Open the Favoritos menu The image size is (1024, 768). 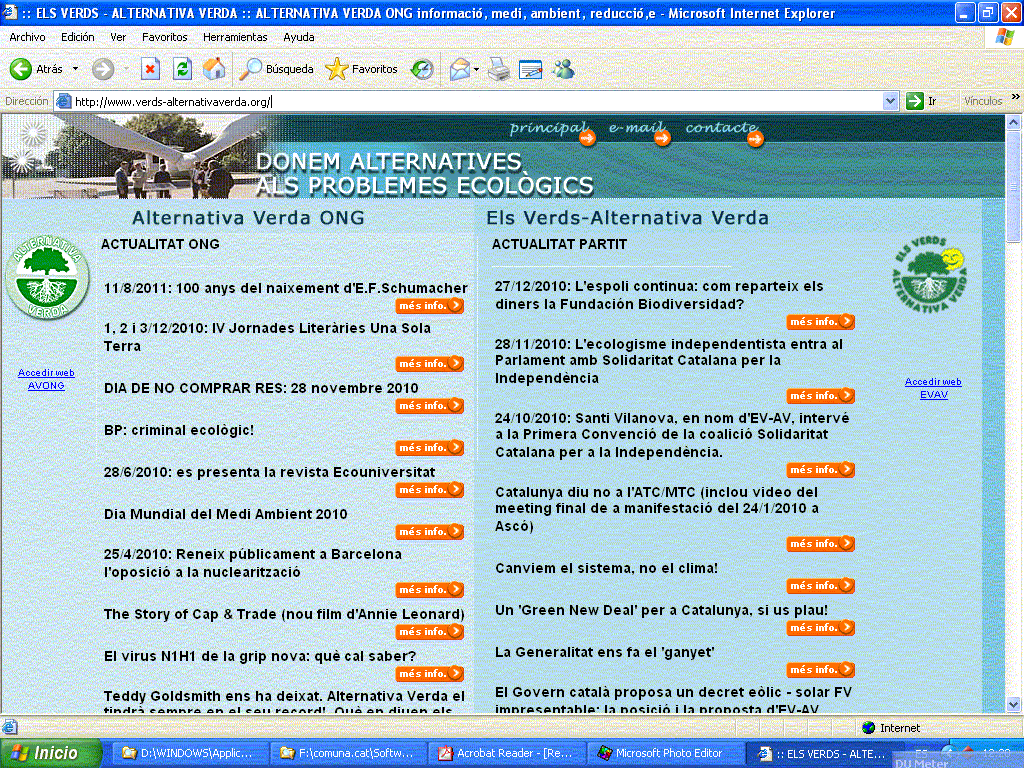point(165,37)
